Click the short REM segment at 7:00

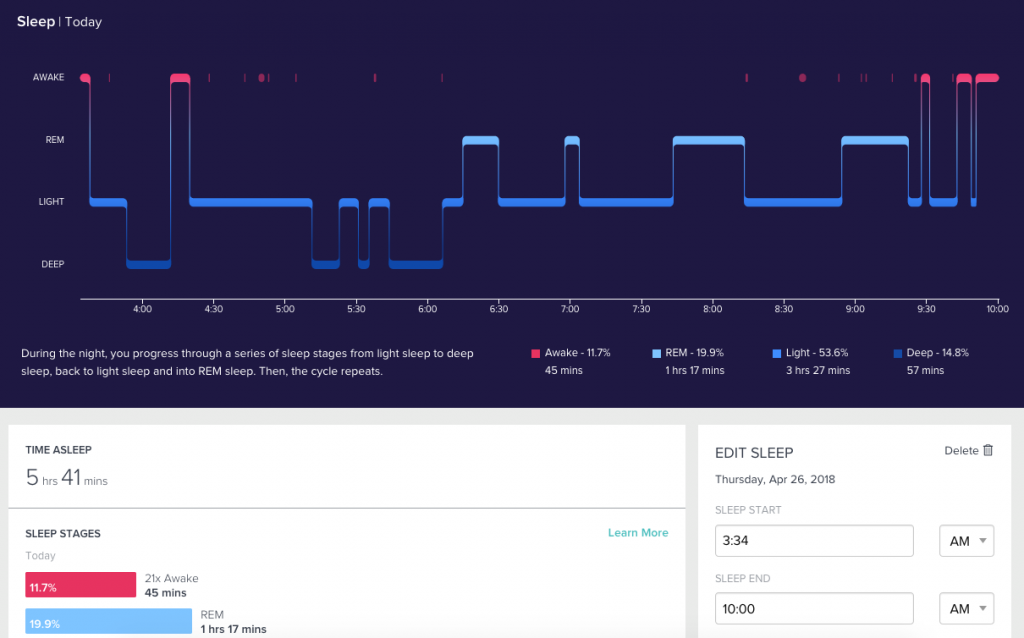pos(572,140)
